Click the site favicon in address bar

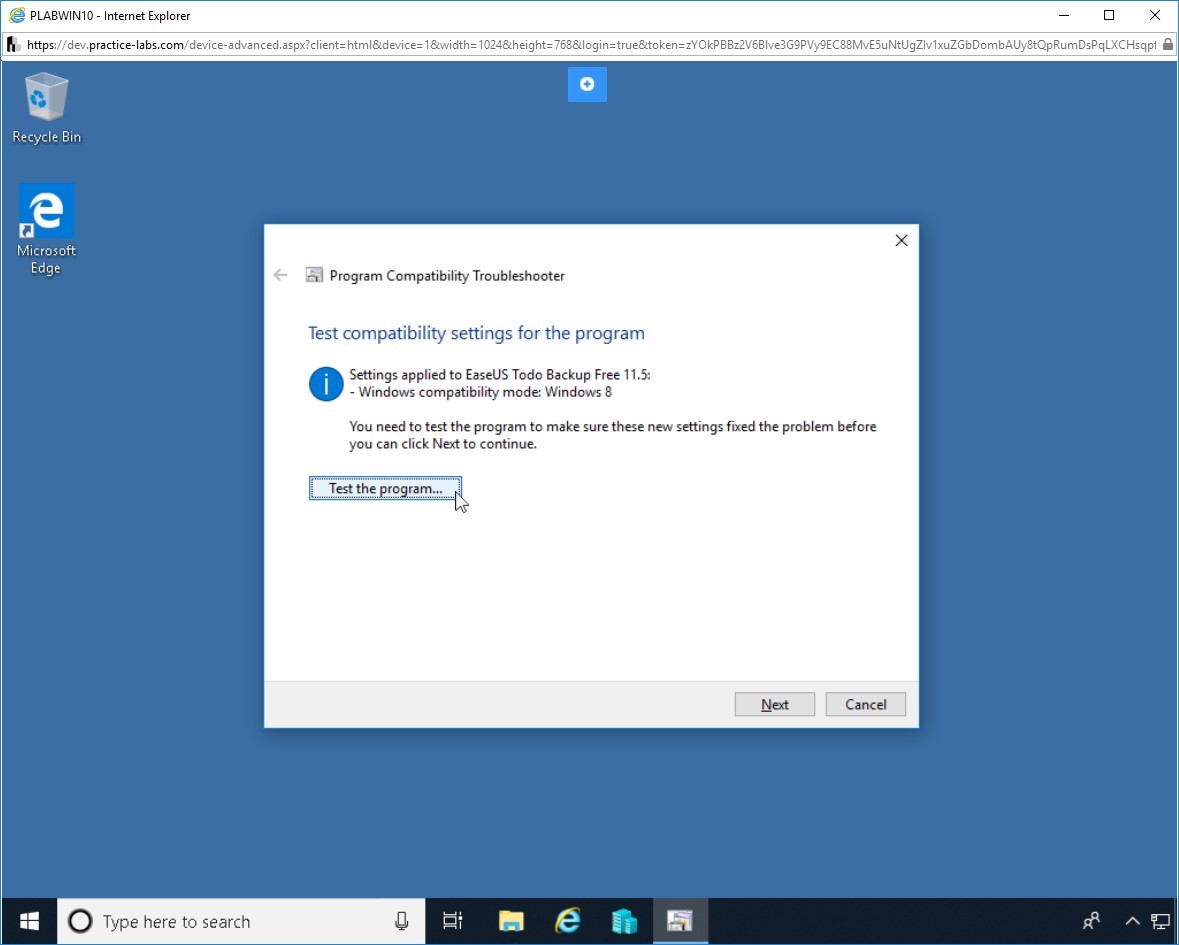click(13, 45)
